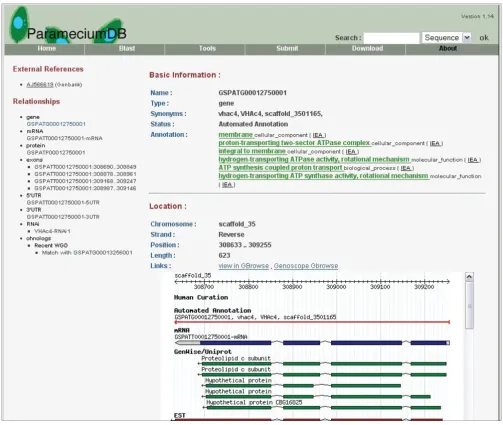Click IEA evidence code next to membrane
The image size is (503, 425).
click(x=318, y=135)
